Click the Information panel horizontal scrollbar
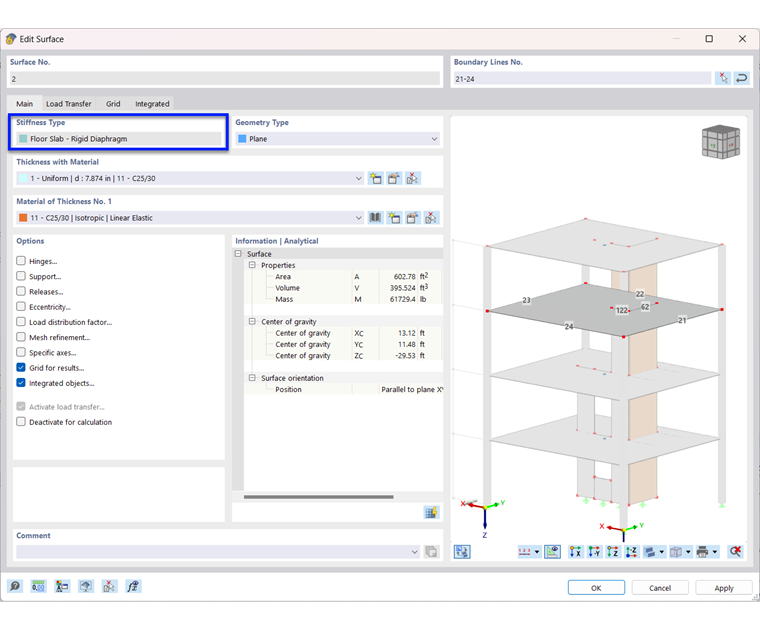 pos(318,497)
